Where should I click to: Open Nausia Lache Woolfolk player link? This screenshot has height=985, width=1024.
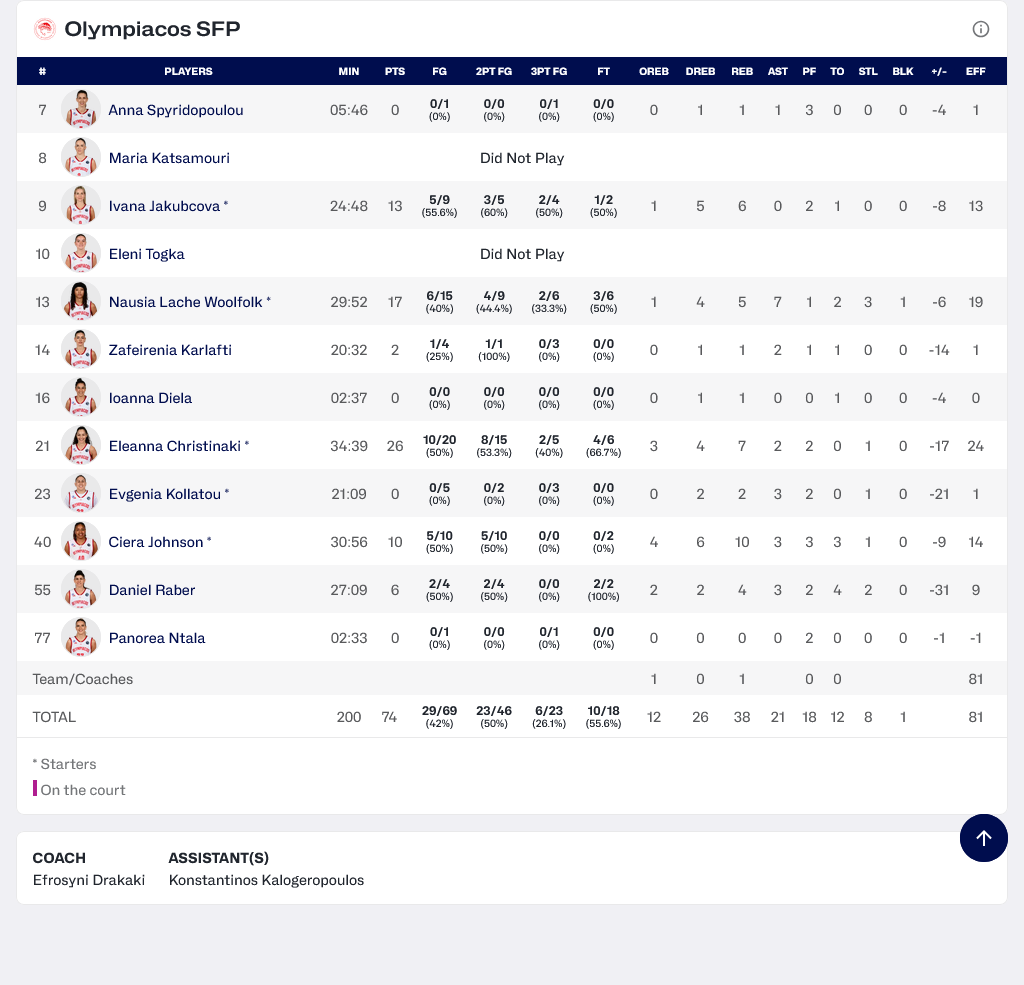click(185, 302)
